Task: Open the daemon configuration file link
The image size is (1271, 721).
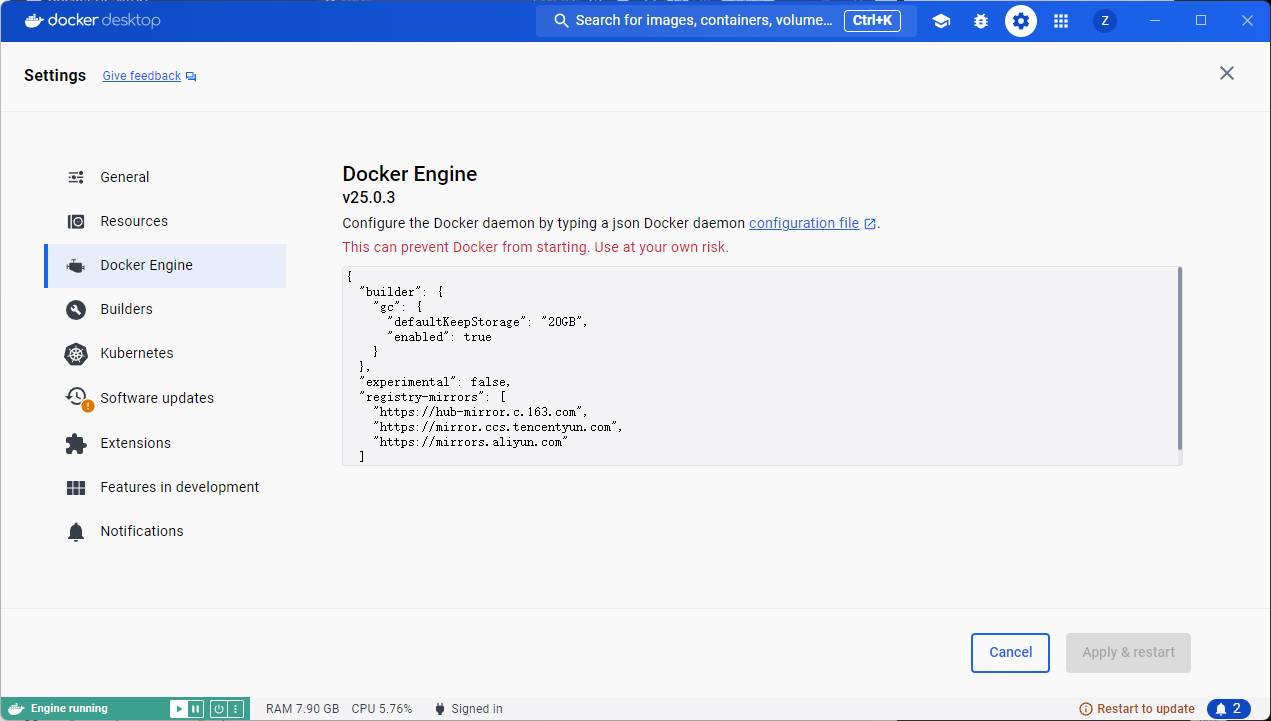Action: point(806,223)
